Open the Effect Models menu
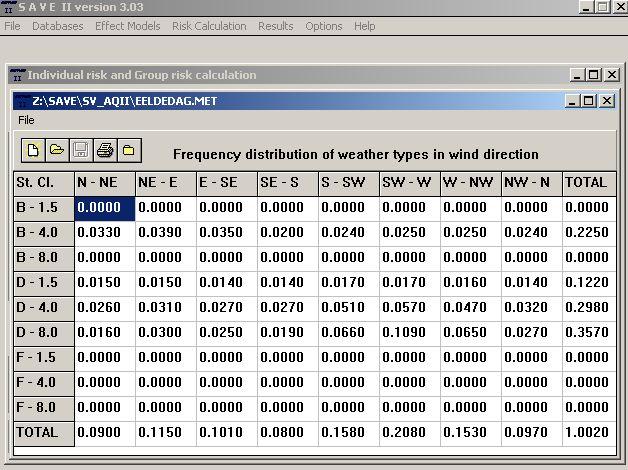This screenshot has width=628, height=470. [127, 26]
